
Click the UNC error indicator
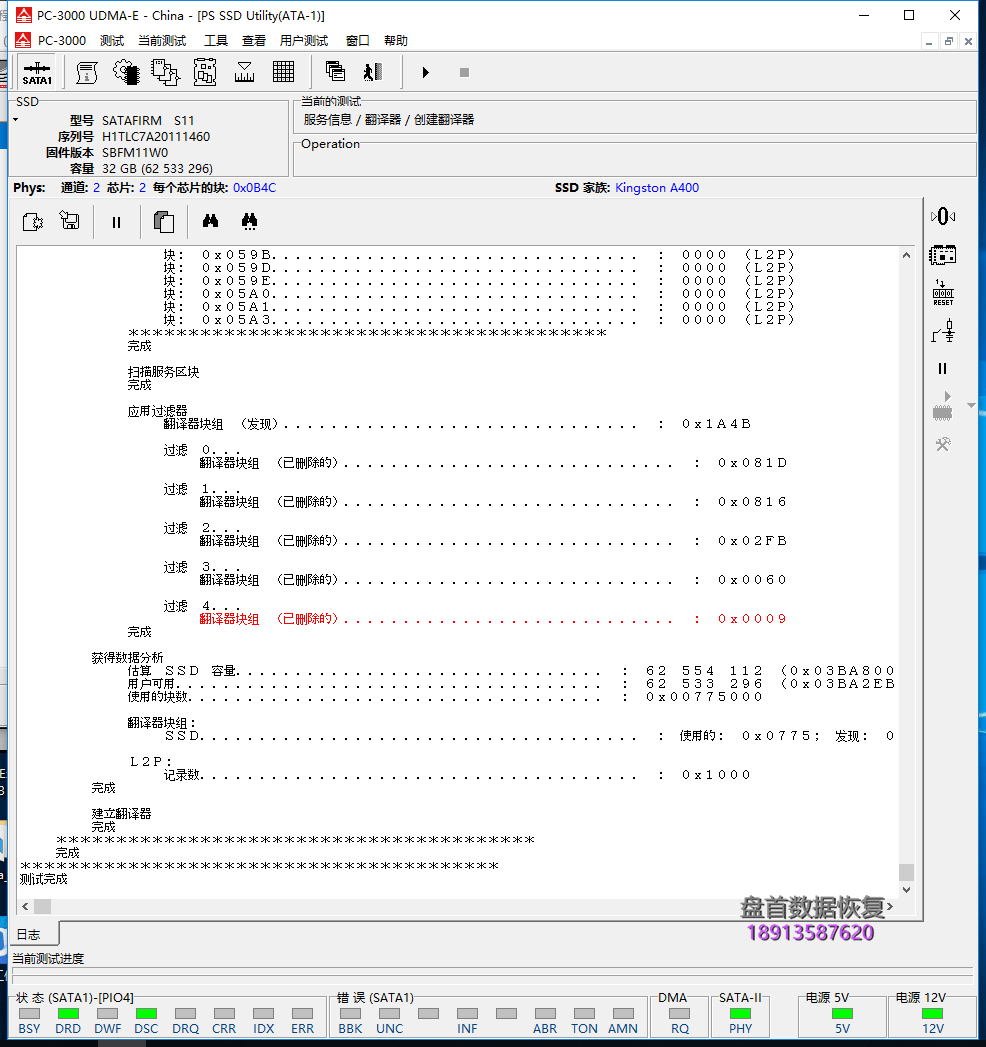[389, 1014]
